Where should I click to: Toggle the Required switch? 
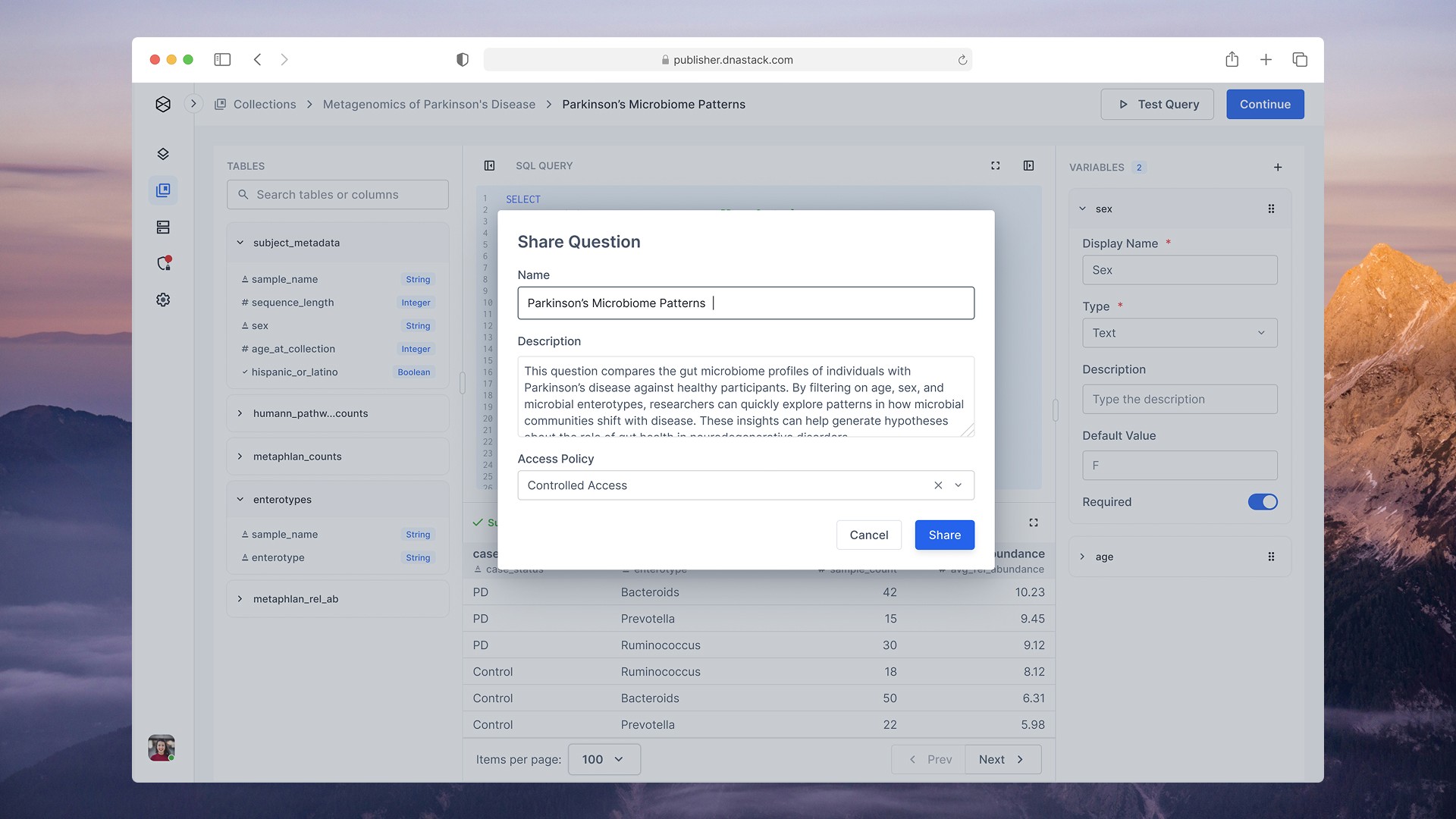[1263, 502]
